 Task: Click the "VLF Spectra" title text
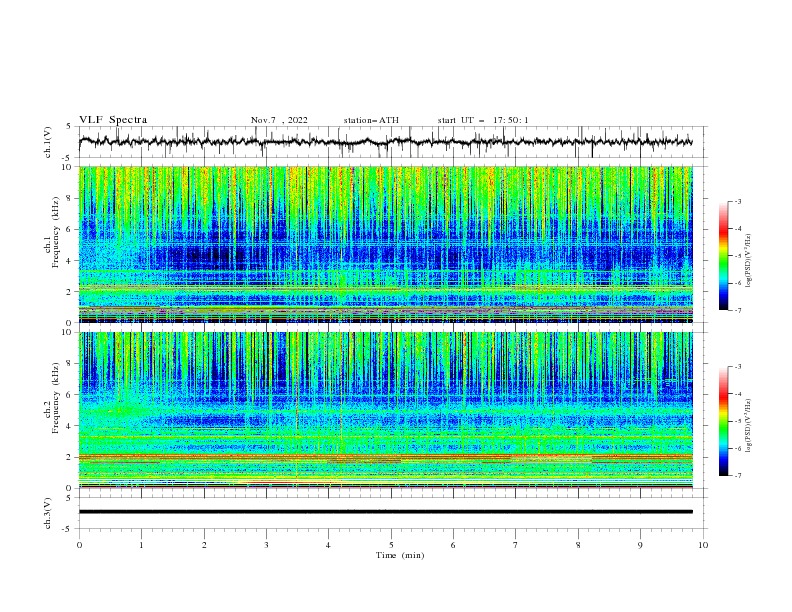(113, 120)
